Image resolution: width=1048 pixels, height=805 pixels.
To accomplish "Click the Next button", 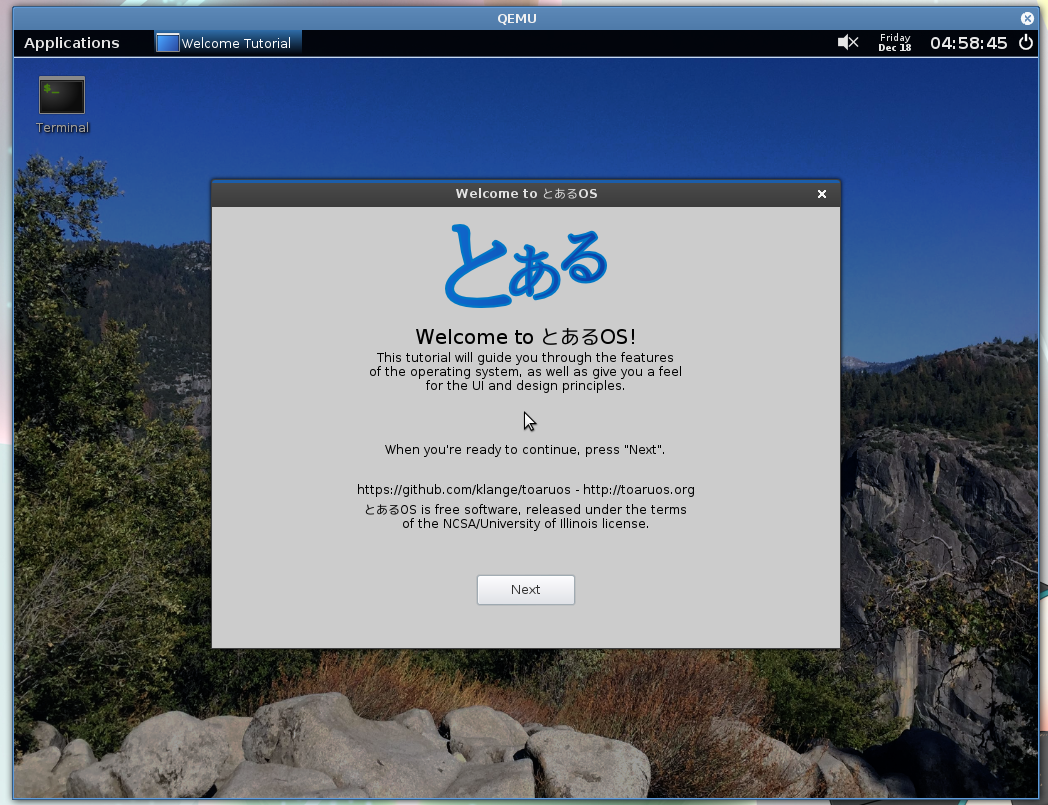I will [526, 590].
